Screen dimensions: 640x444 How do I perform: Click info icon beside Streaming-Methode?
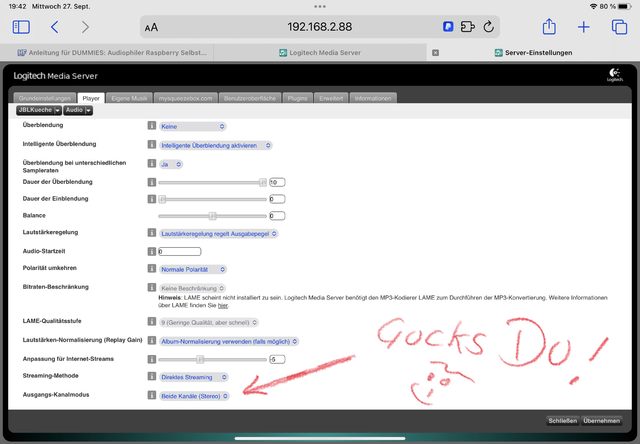click(152, 377)
